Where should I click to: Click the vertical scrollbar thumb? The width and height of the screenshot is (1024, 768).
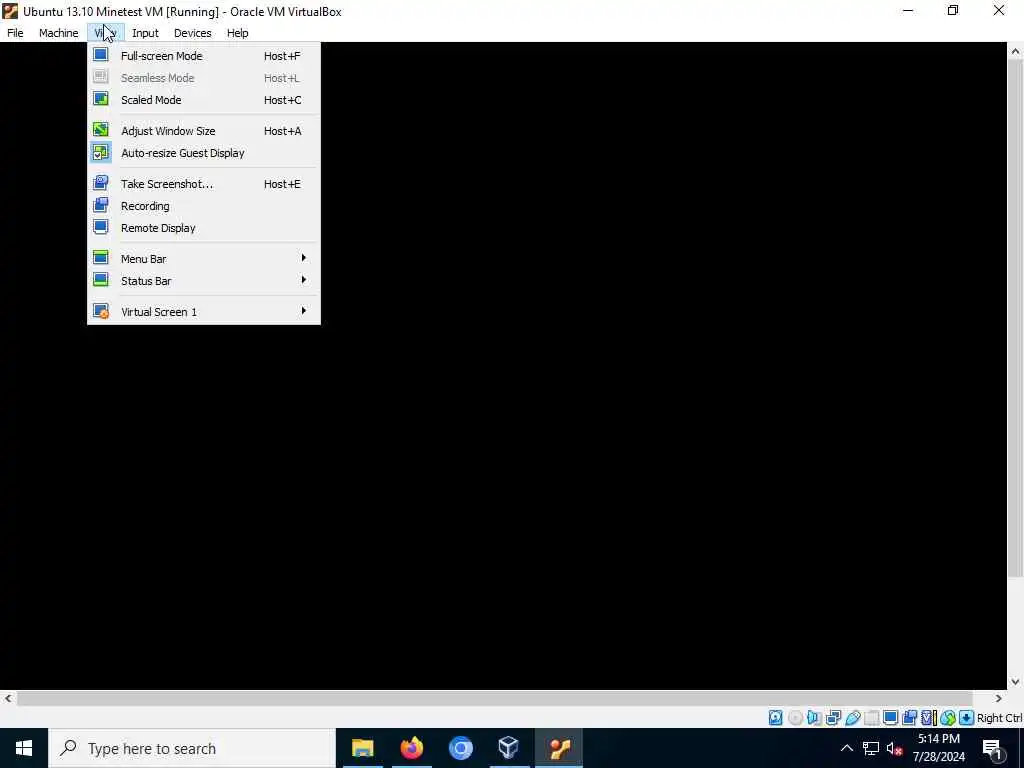tap(1016, 318)
